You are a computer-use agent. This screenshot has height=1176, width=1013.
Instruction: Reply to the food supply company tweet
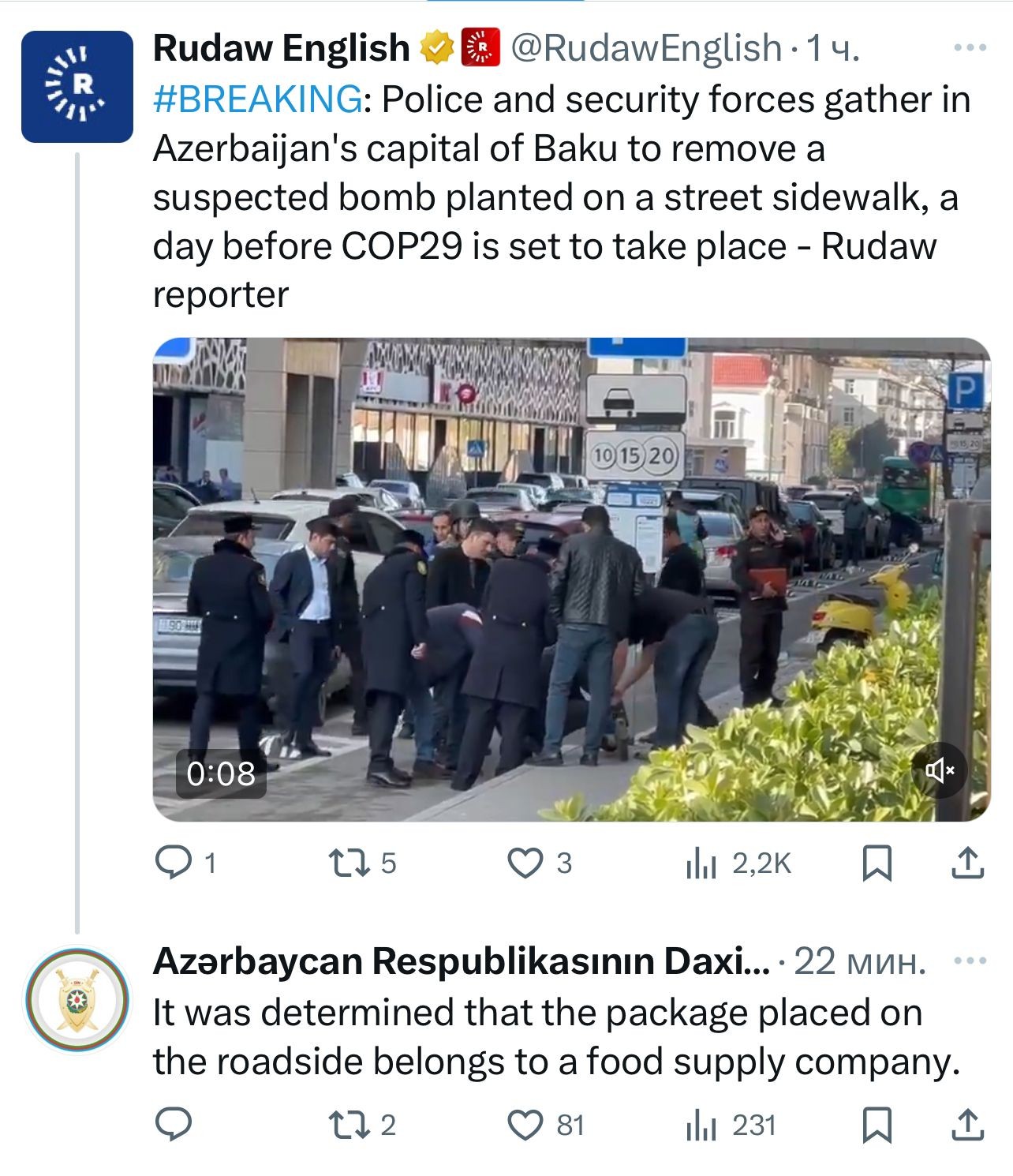[173, 1125]
